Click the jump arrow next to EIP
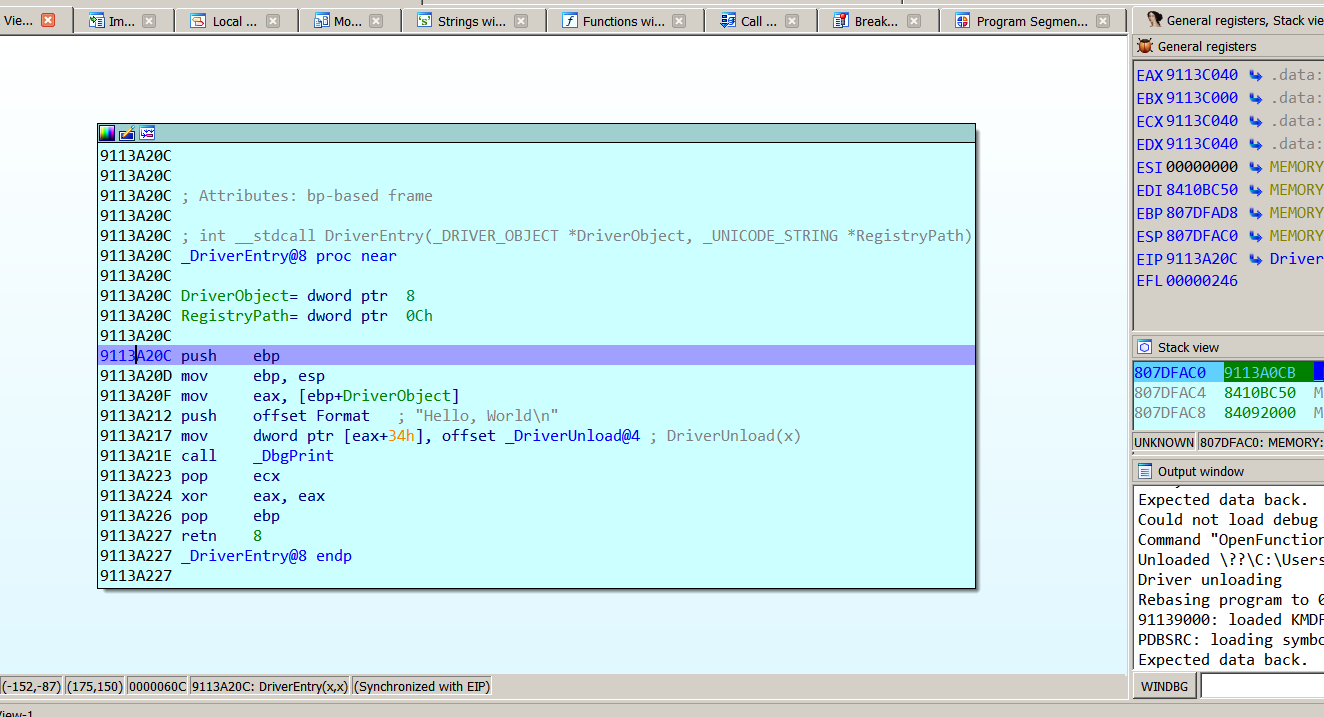This screenshot has width=1324, height=717. pos(1255,259)
